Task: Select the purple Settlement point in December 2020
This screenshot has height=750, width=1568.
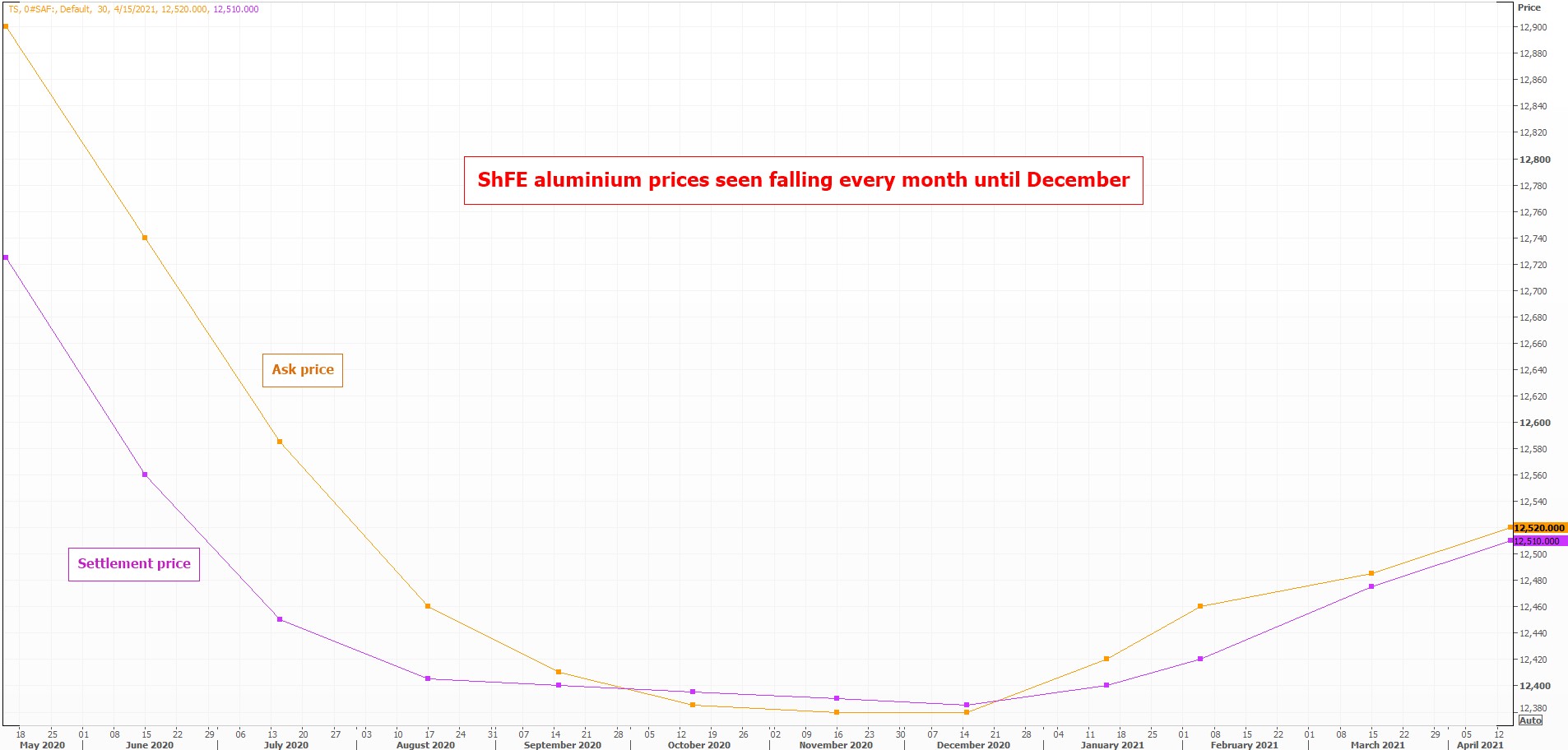Action: (x=967, y=705)
